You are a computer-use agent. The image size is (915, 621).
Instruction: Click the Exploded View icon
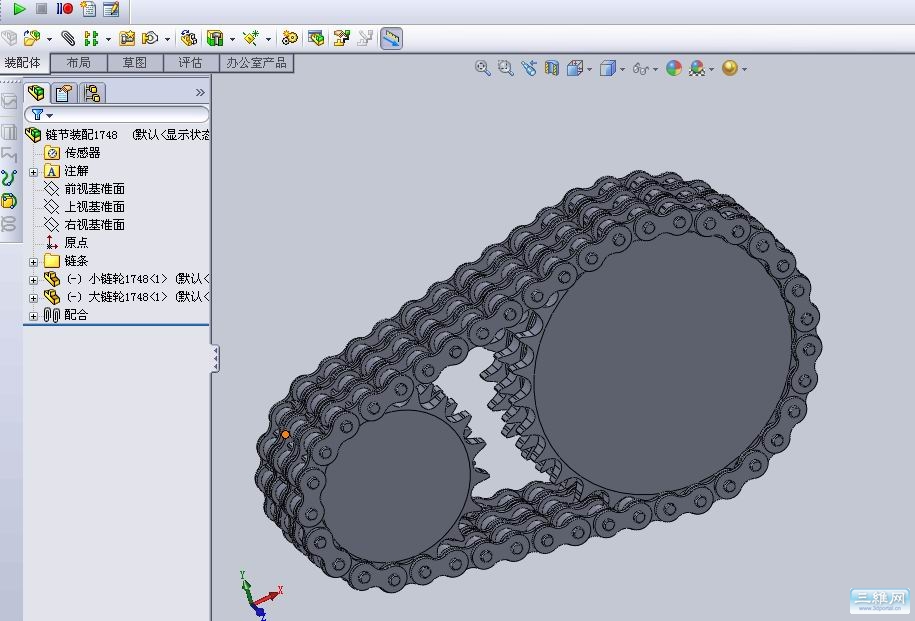click(341, 39)
